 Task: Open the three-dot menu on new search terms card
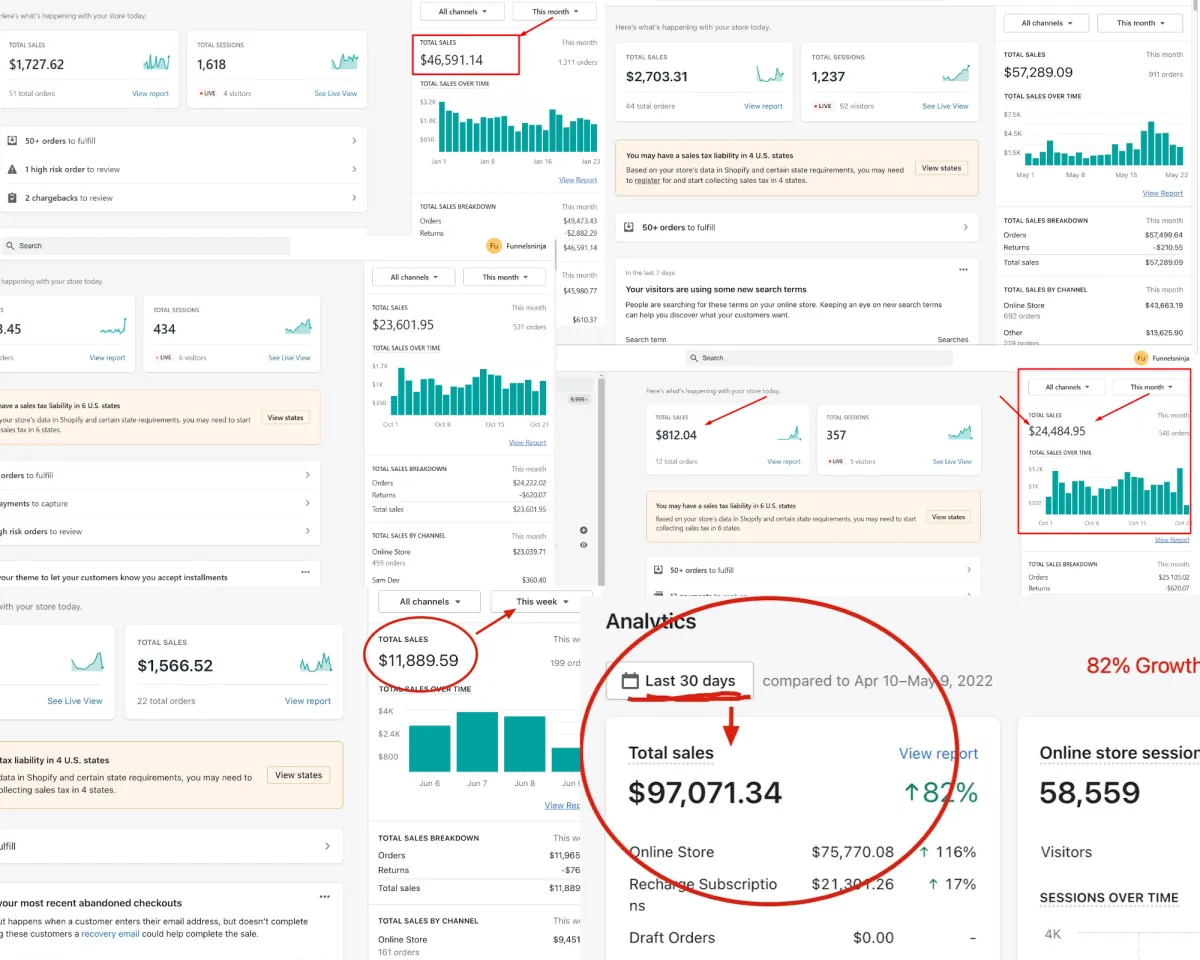click(963, 270)
